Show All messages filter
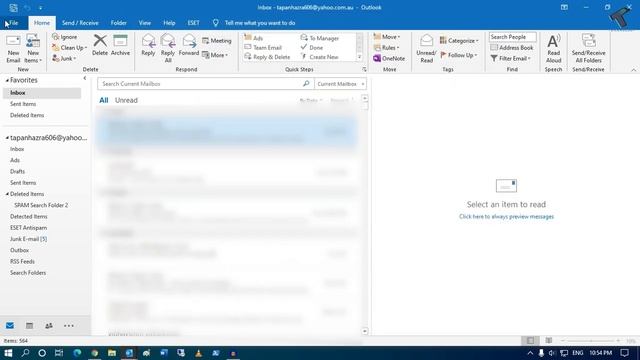Viewport: 640px width, 360px height. click(x=104, y=100)
